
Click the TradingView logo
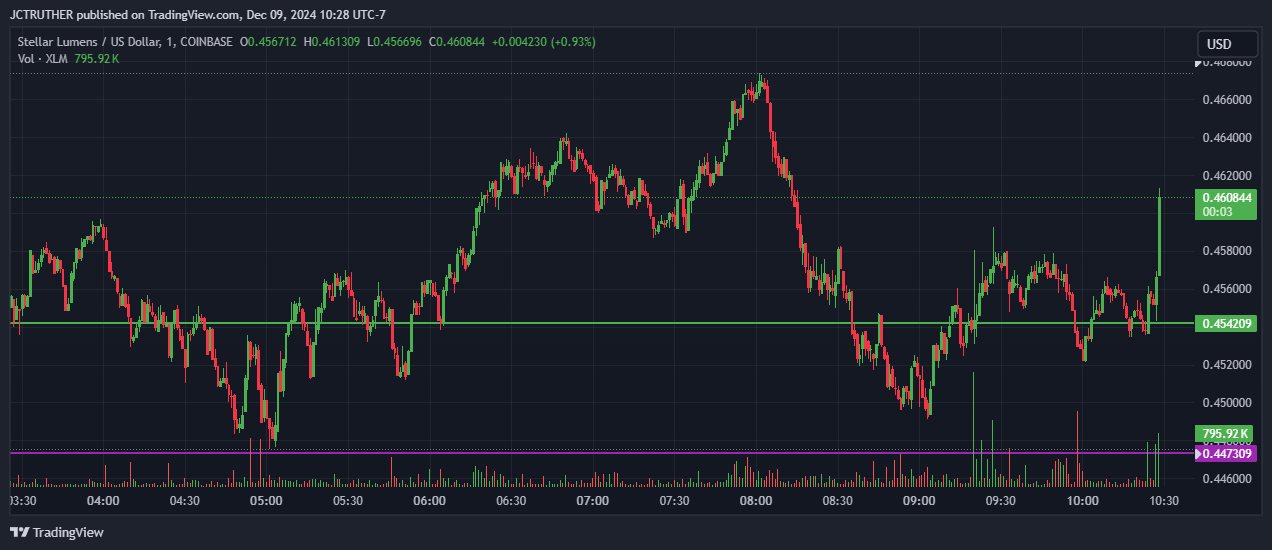tap(57, 532)
